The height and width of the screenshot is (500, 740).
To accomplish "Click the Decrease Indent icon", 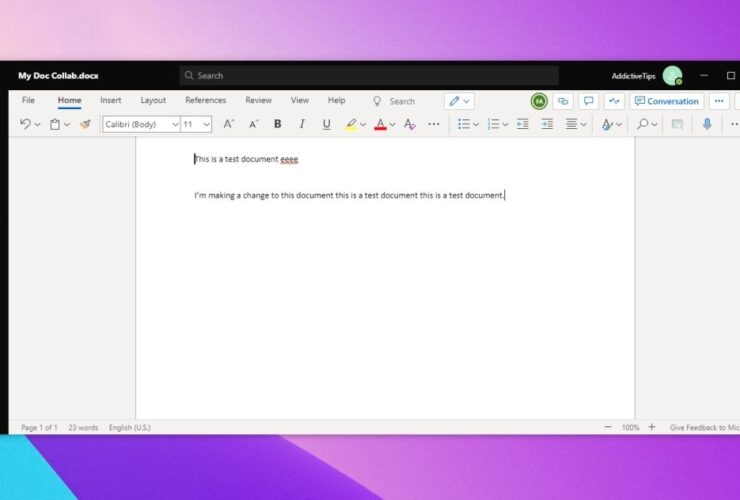I will tap(522, 124).
